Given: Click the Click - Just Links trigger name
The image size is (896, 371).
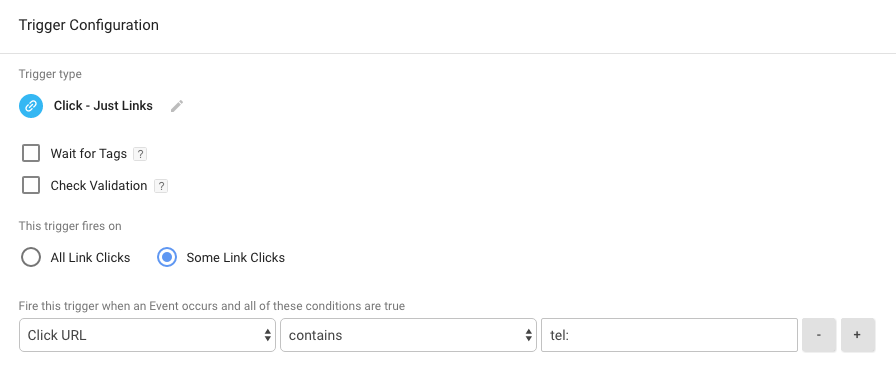Looking at the screenshot, I should click(103, 106).
